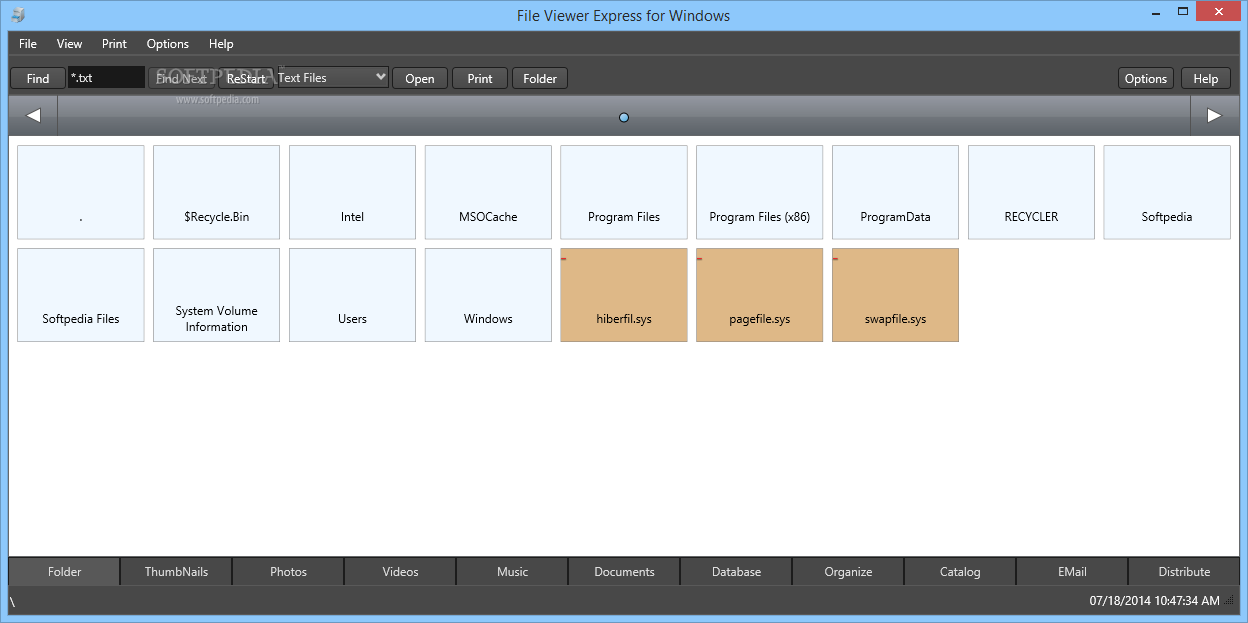Switch to the ThumbNails tab
Image resolution: width=1248 pixels, height=623 pixels.
tap(176, 572)
